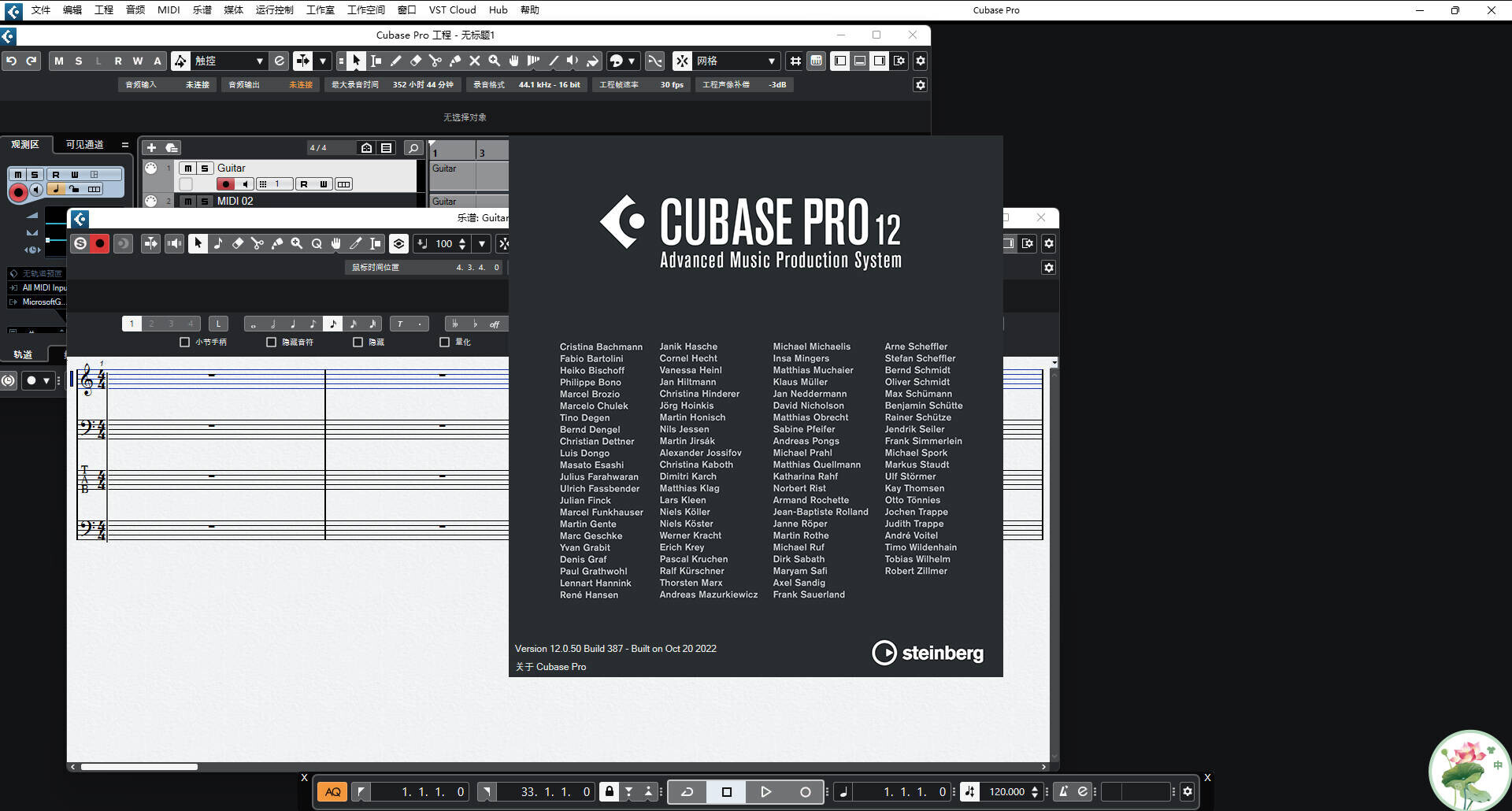Click the Stop button on transport bar
Image resolution: width=1512 pixels, height=811 pixels.
tap(727, 792)
